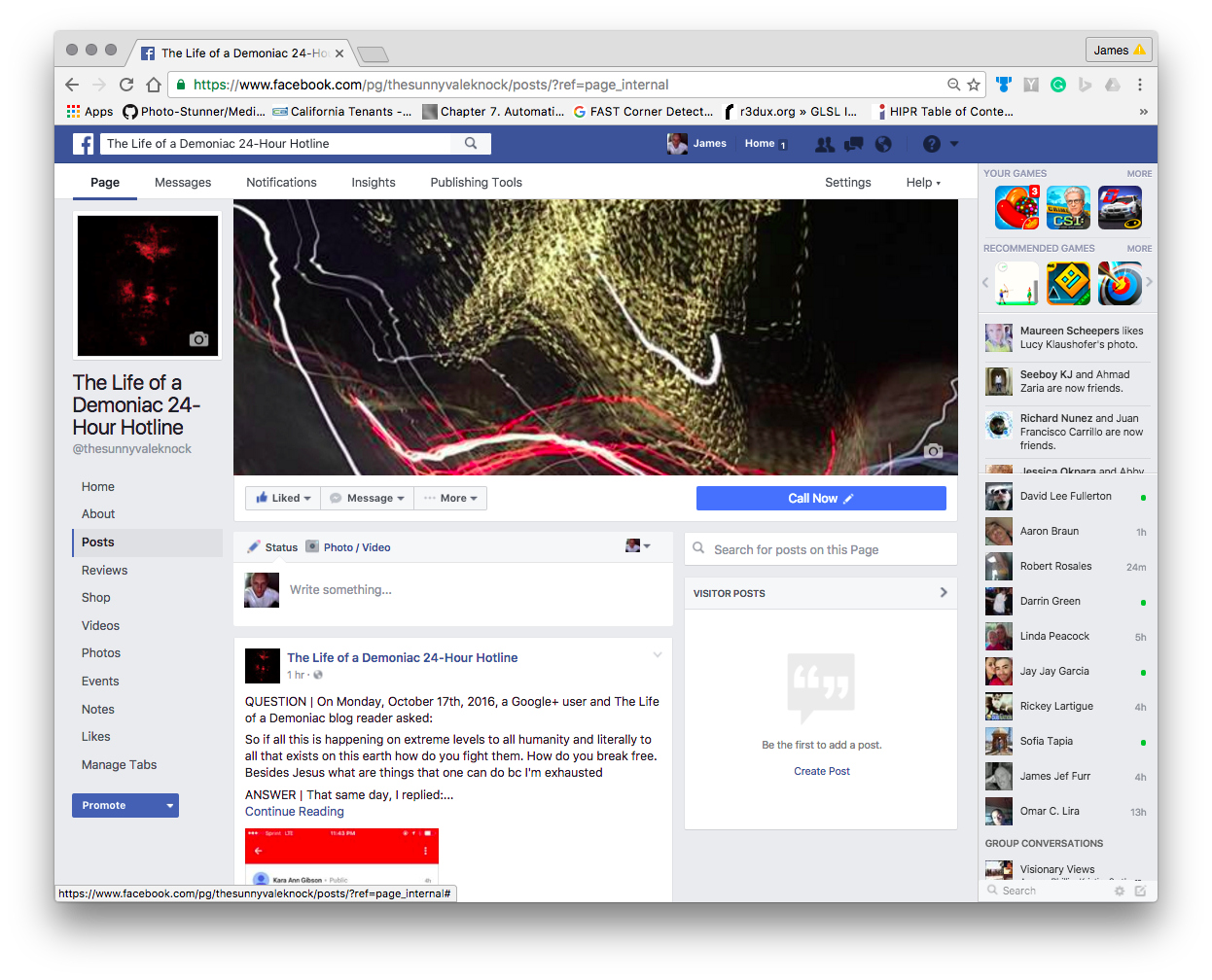The height and width of the screenshot is (980, 1212).
Task: Click the green Grammarly extension icon
Action: 1058,85
